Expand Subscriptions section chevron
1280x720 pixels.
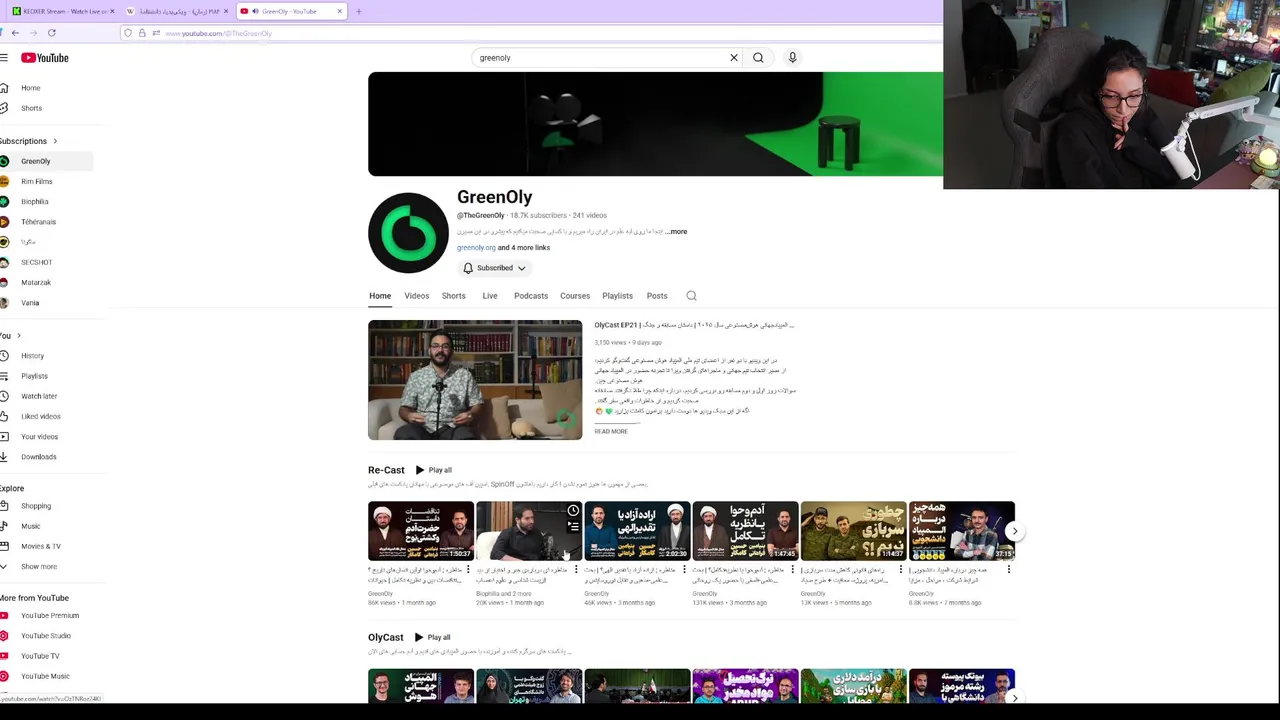pyautogui.click(x=55, y=141)
